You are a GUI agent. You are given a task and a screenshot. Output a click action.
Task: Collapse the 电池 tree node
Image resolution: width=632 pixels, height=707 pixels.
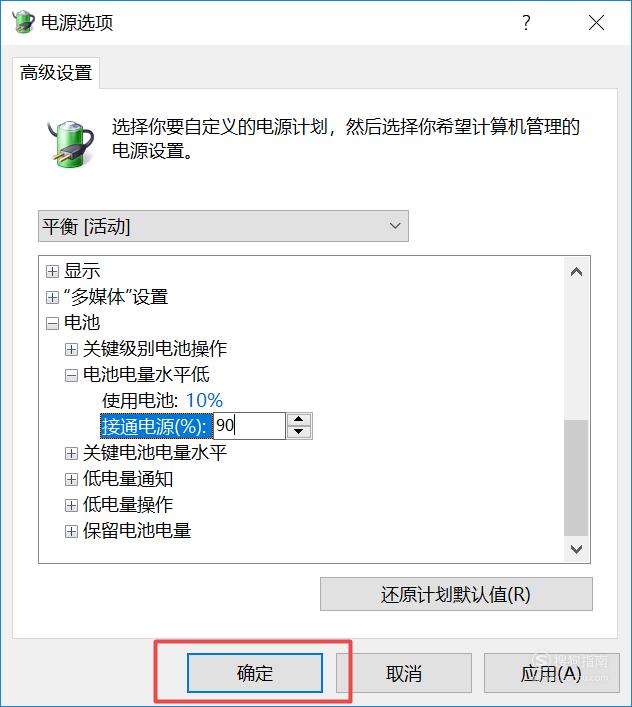[x=52, y=323]
